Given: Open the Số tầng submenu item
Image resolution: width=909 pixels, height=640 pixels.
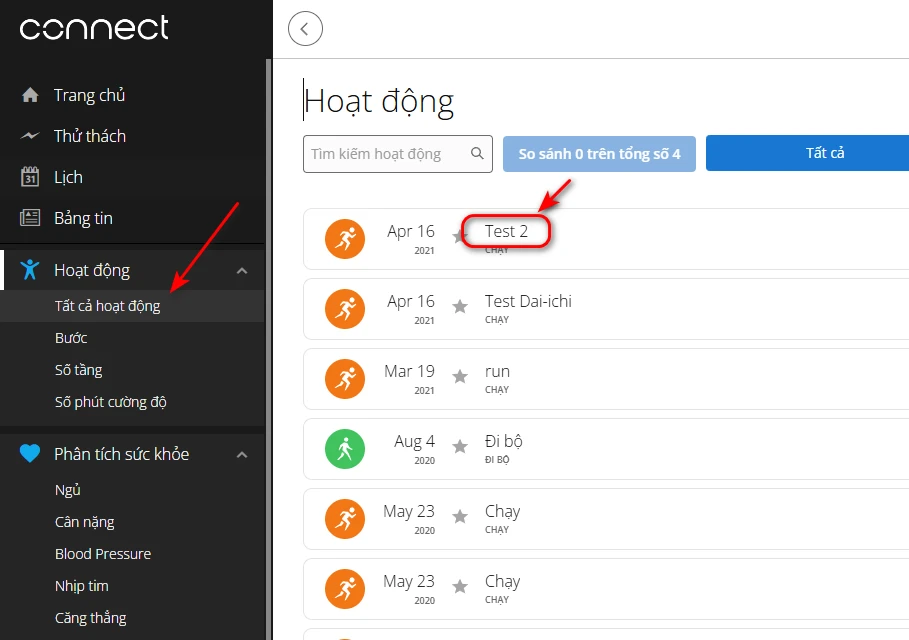Looking at the screenshot, I should 78,370.
